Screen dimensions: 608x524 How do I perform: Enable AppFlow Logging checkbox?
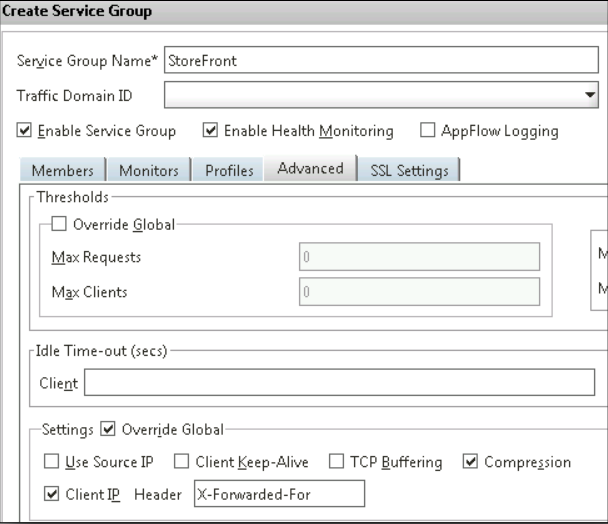click(428, 131)
